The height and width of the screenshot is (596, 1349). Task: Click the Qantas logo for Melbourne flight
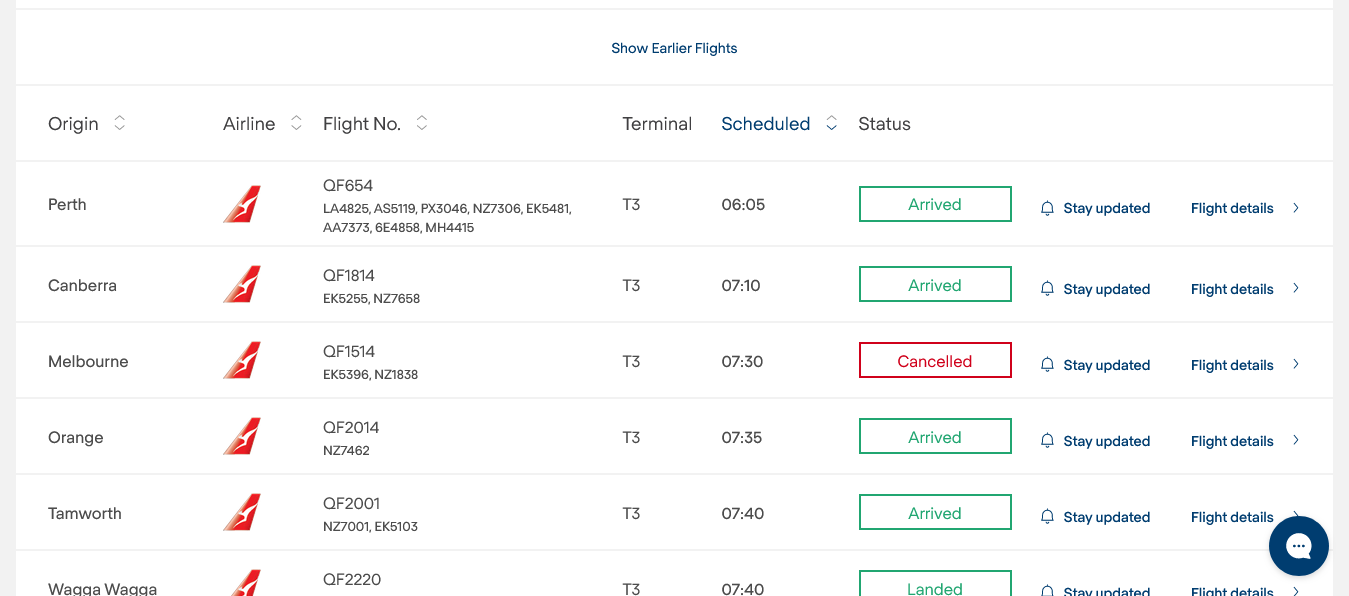242,361
